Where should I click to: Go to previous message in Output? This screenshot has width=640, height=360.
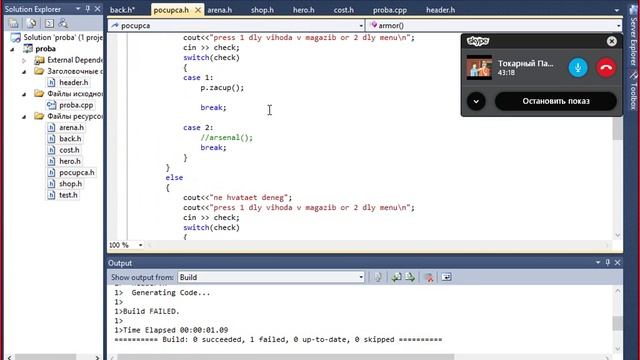tap(396, 277)
